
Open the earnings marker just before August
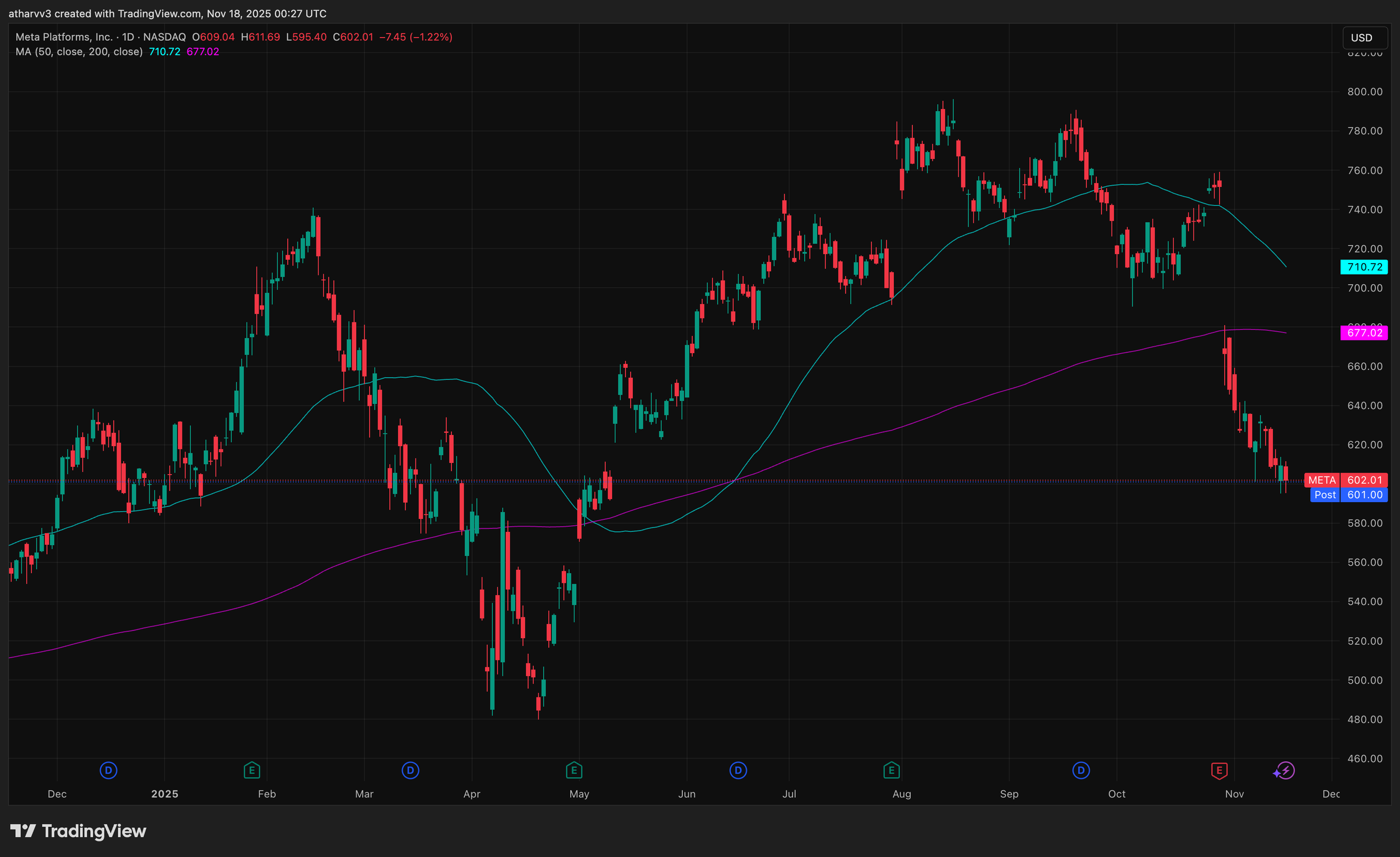point(892,771)
